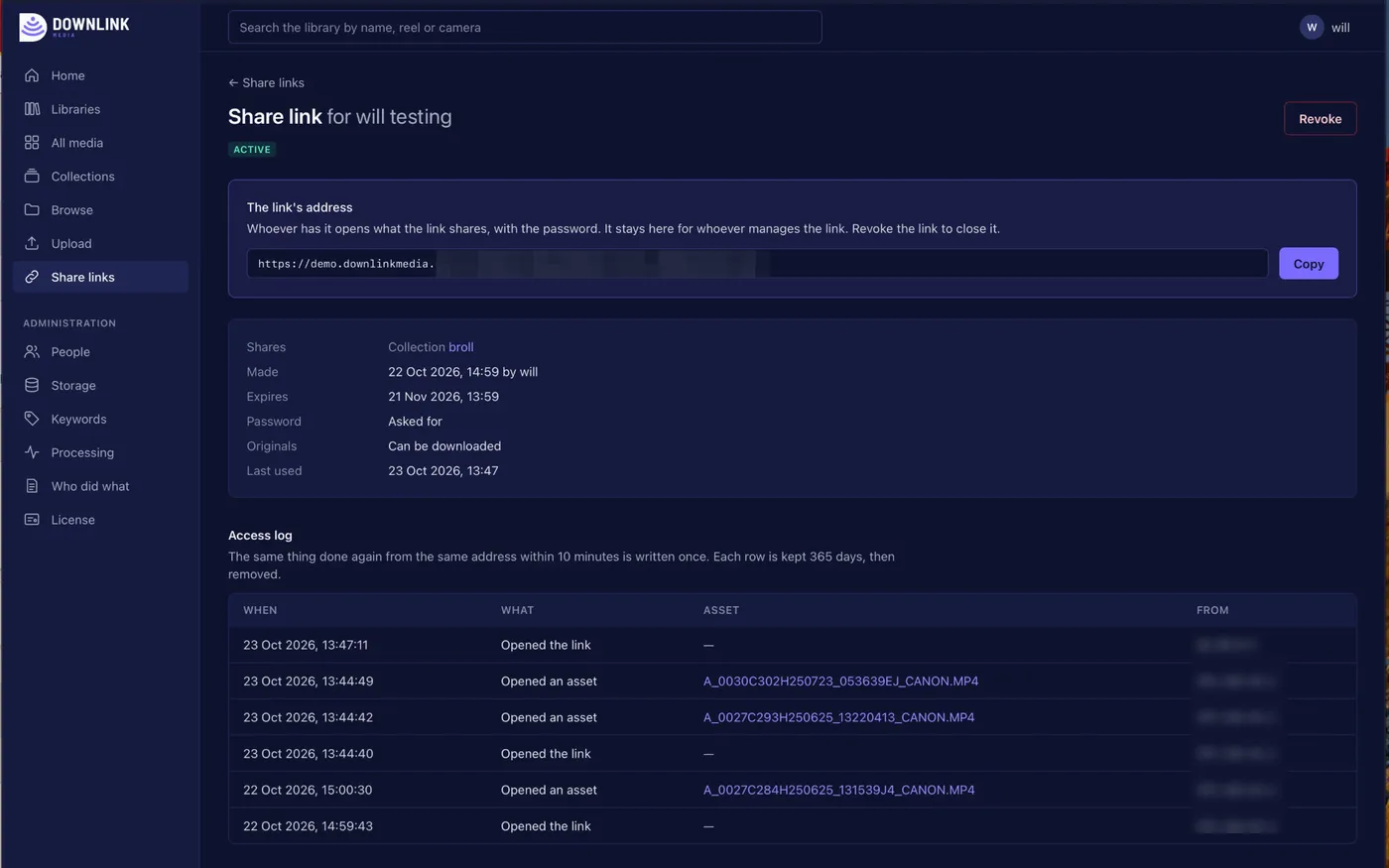
Task: Open the Home menu item
Action: click(100, 75)
